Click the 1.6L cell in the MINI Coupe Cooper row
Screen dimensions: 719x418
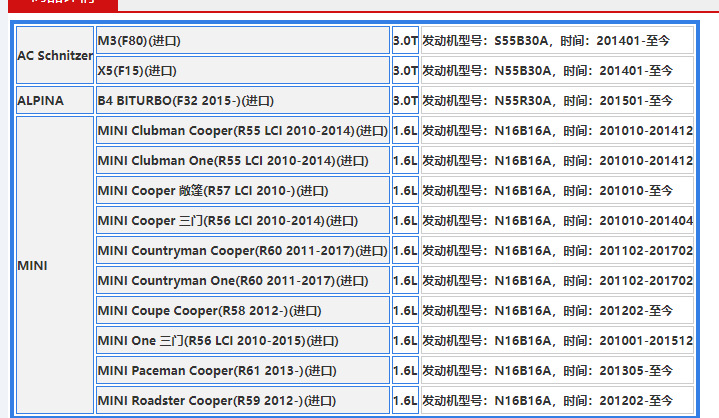point(405,311)
